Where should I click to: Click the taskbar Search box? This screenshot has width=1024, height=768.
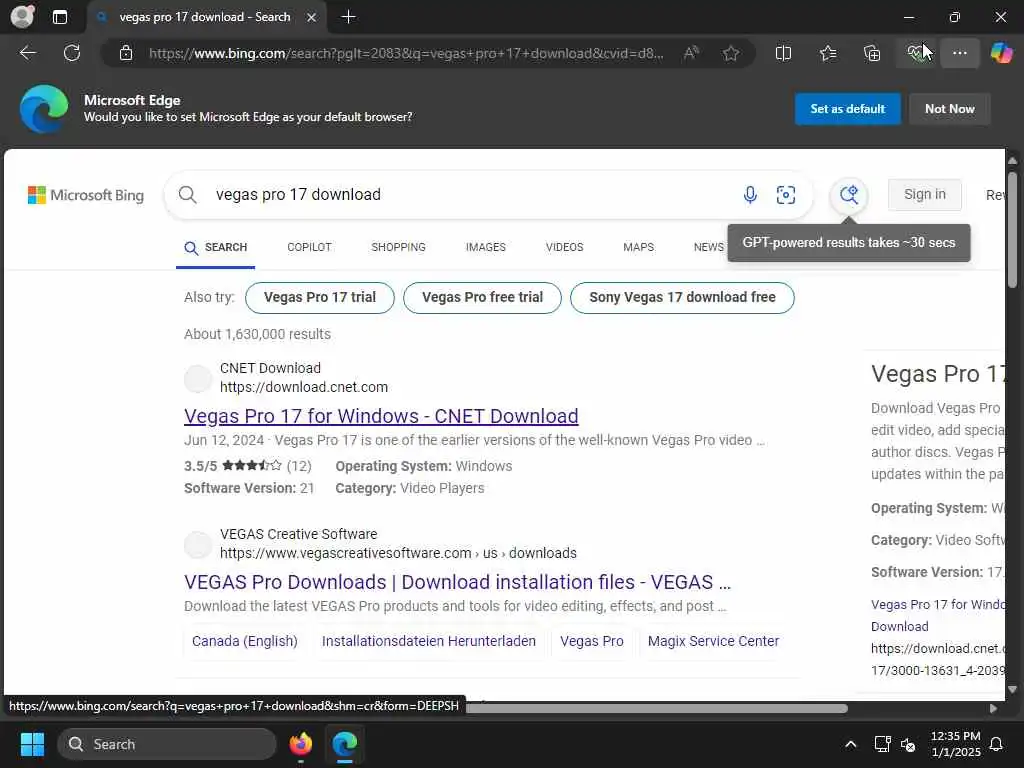click(x=167, y=744)
